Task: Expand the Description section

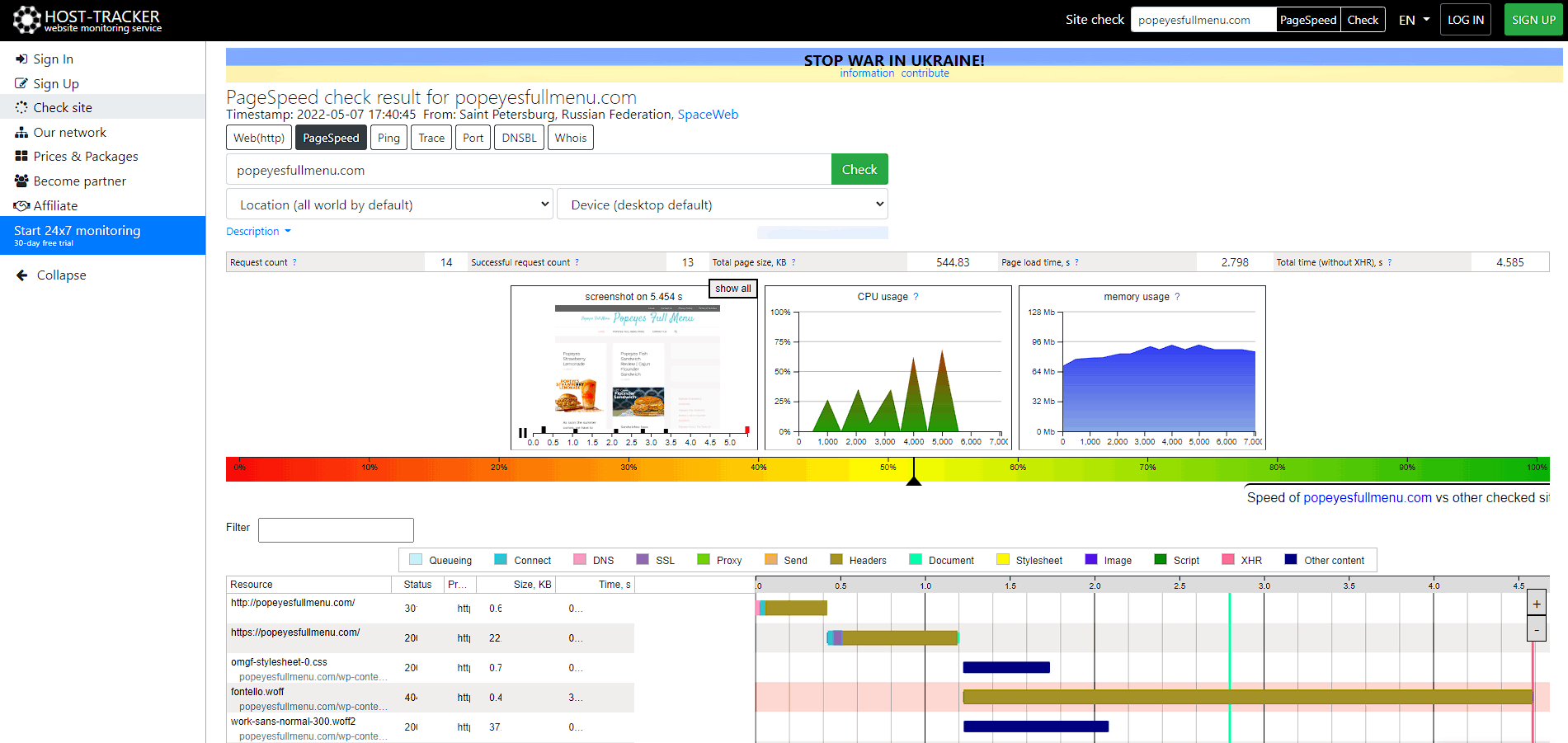Action: (258, 232)
